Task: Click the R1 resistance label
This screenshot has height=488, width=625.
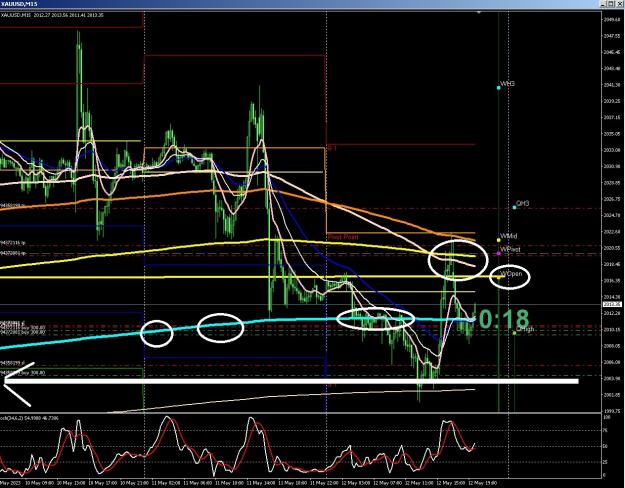Action: (x=332, y=148)
